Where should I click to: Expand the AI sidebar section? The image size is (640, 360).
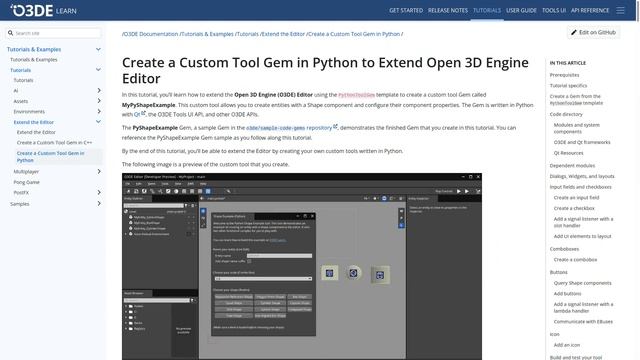[x=99, y=90]
